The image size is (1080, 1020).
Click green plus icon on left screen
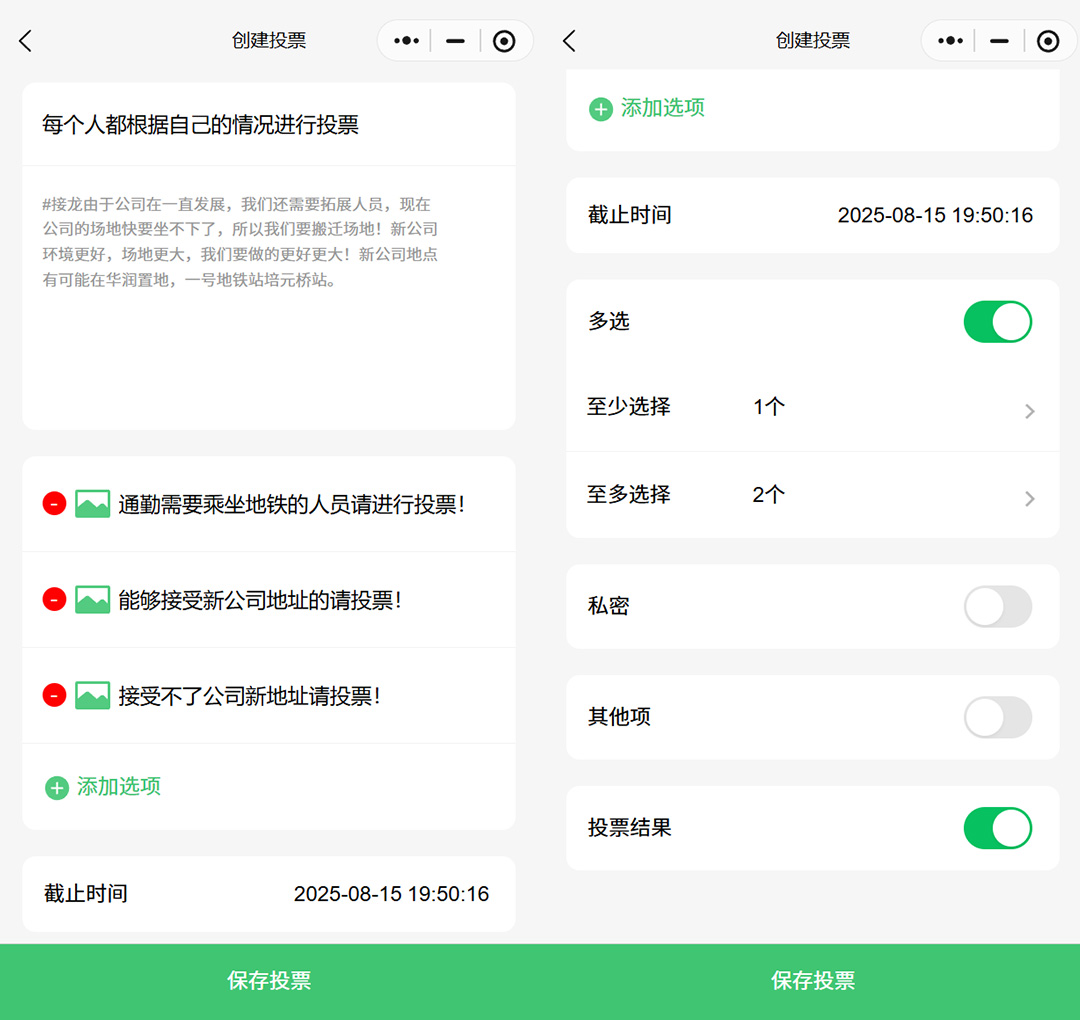pos(56,788)
